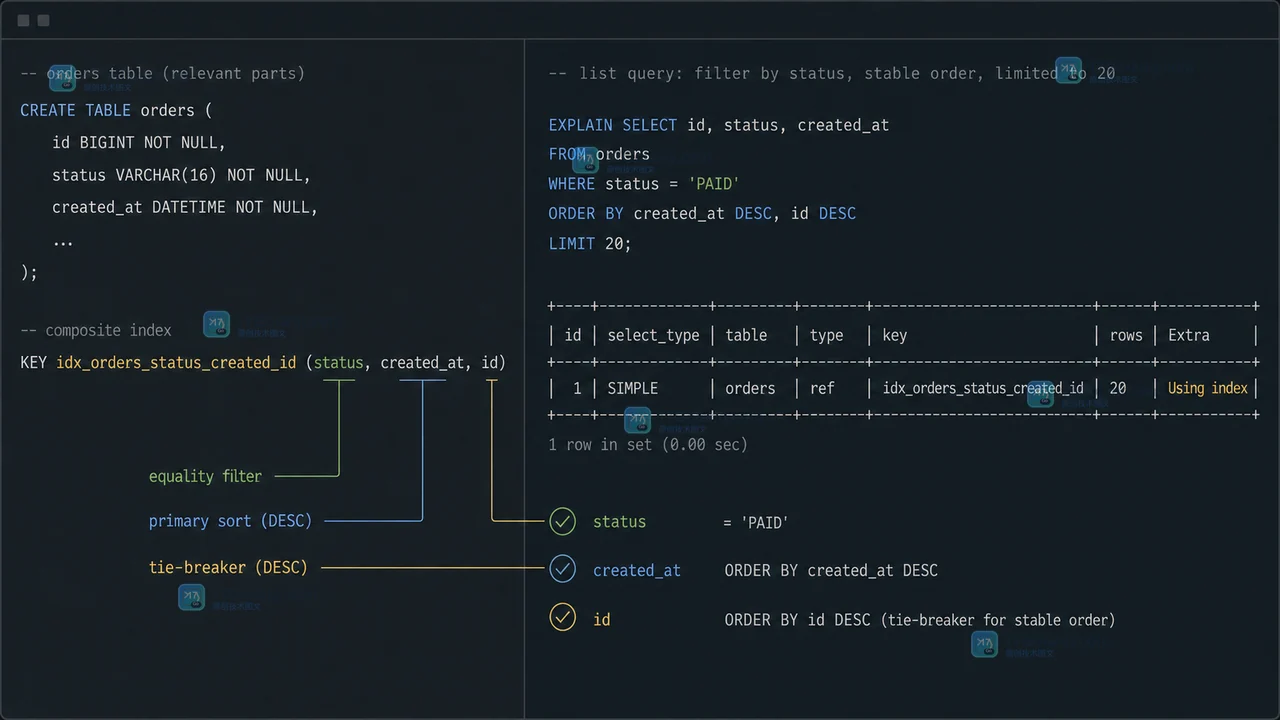Image resolution: width=1280 pixels, height=720 pixels.
Task: Click the "EXPLAIN SELECT id, status, created_at" line
Action: point(719,125)
